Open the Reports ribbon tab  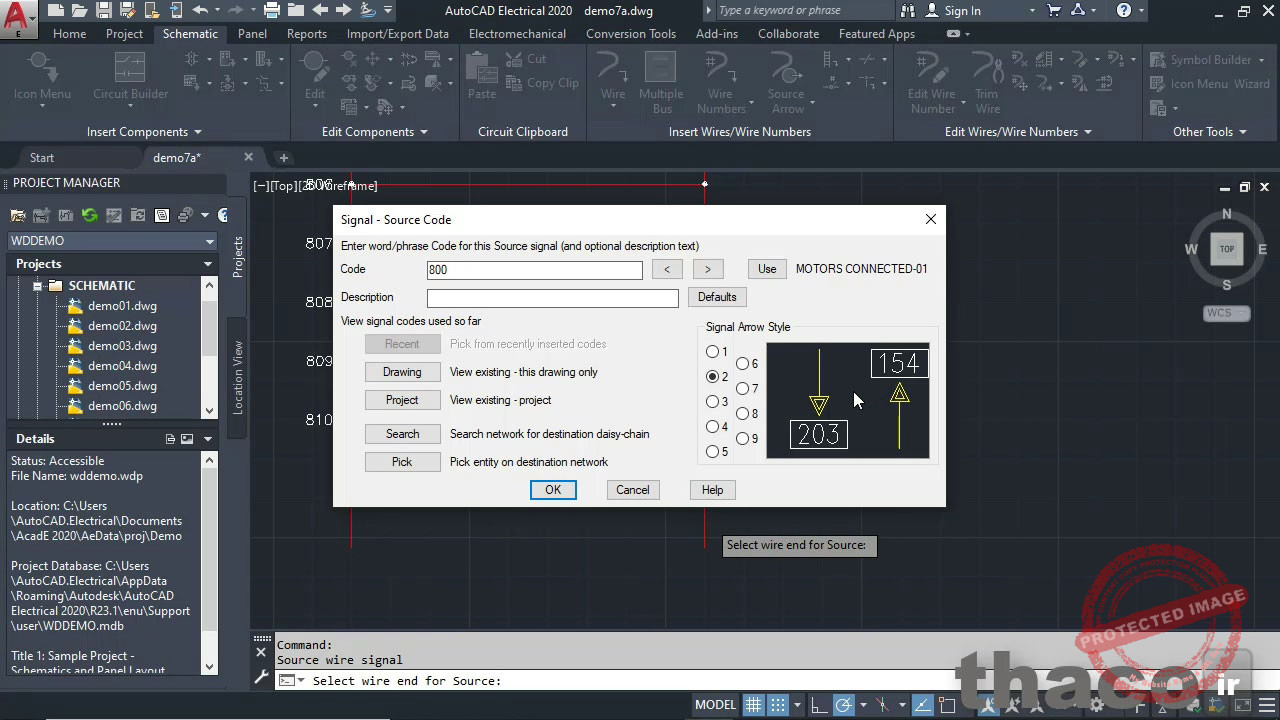pyautogui.click(x=306, y=33)
